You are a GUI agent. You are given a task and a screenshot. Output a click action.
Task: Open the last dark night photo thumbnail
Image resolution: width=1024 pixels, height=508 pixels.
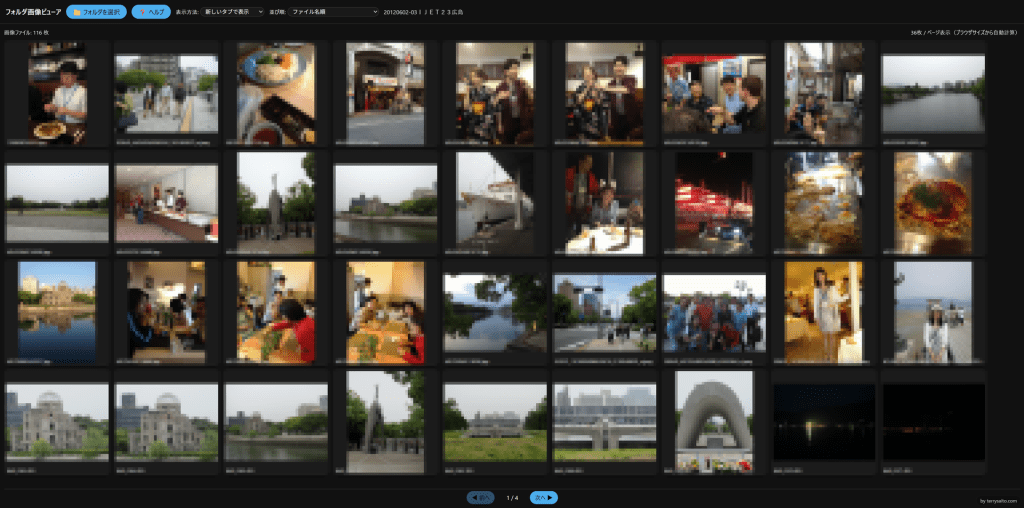tap(932, 422)
